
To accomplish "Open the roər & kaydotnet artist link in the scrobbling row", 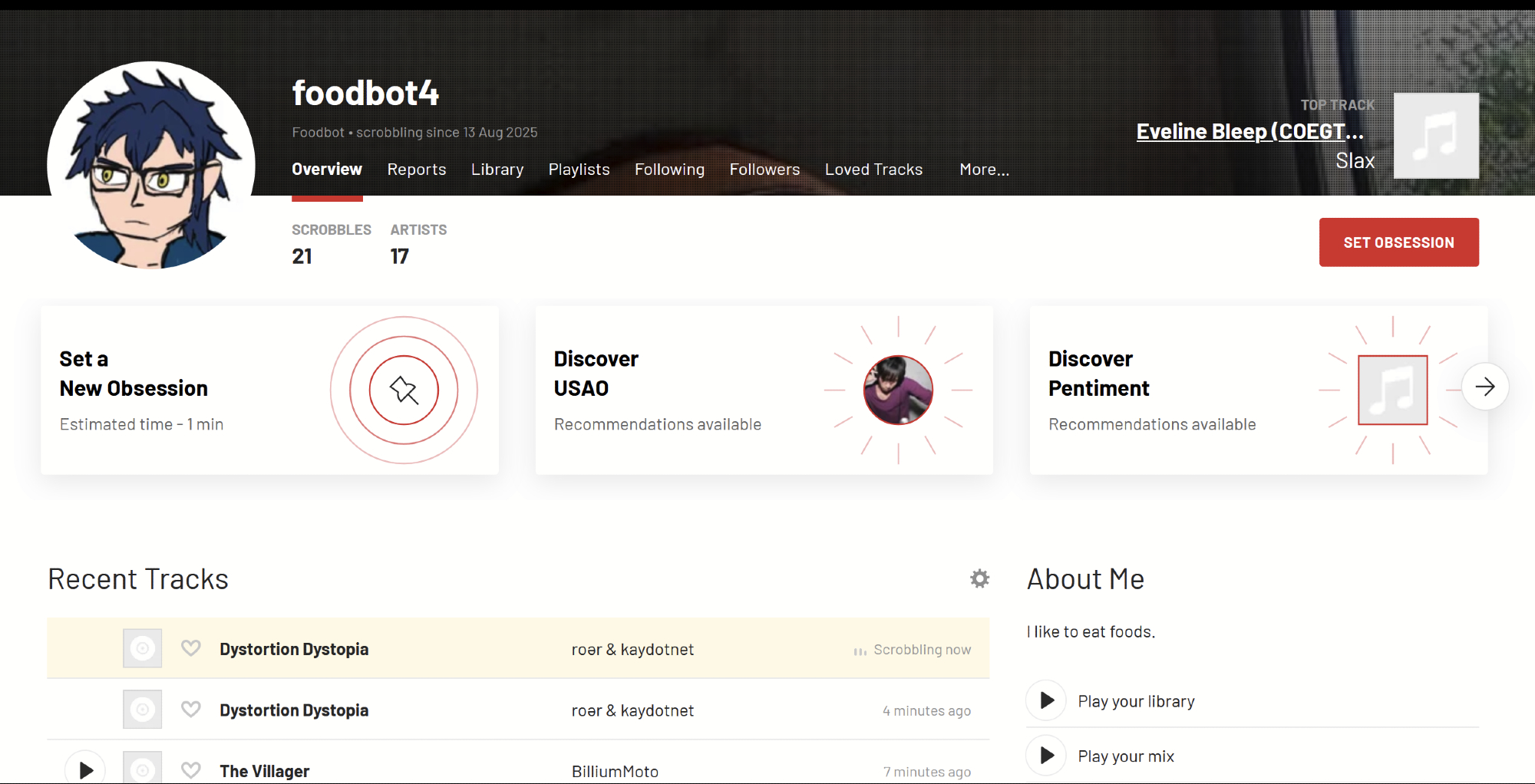I will click(x=632, y=650).
